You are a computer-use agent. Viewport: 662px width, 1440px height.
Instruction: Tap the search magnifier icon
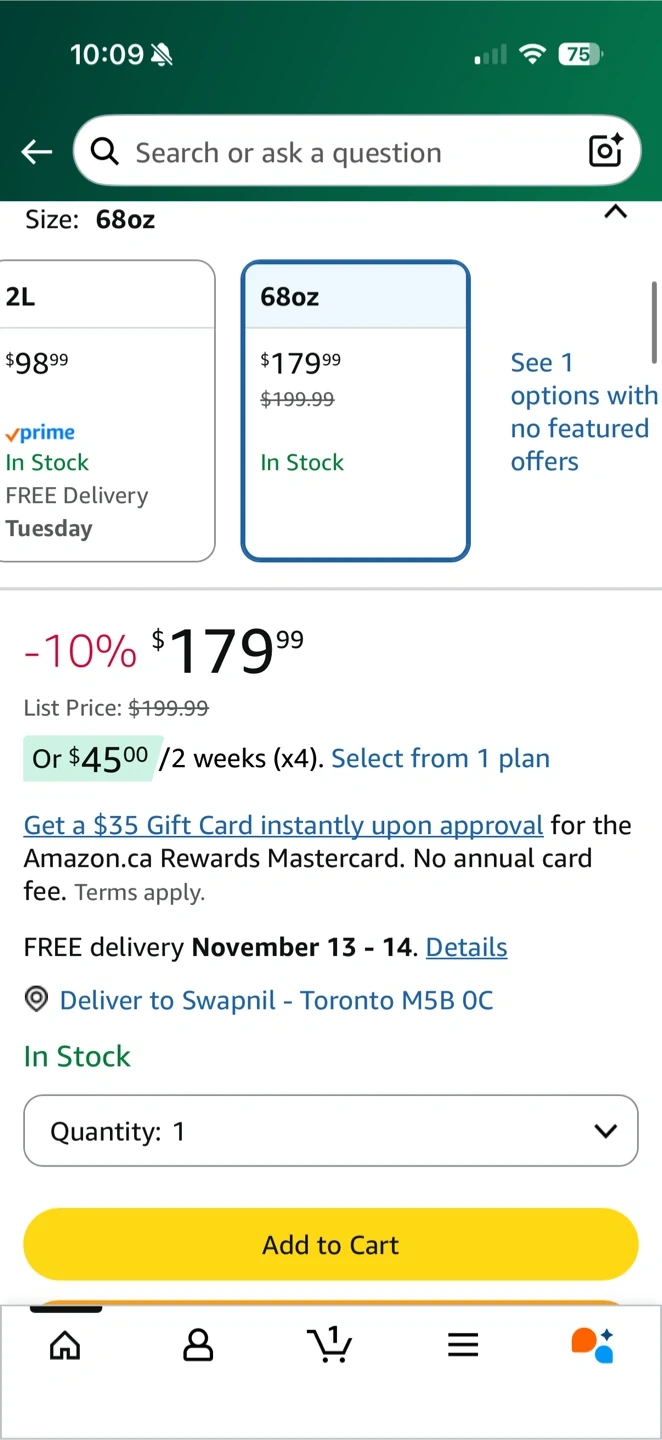tap(104, 152)
